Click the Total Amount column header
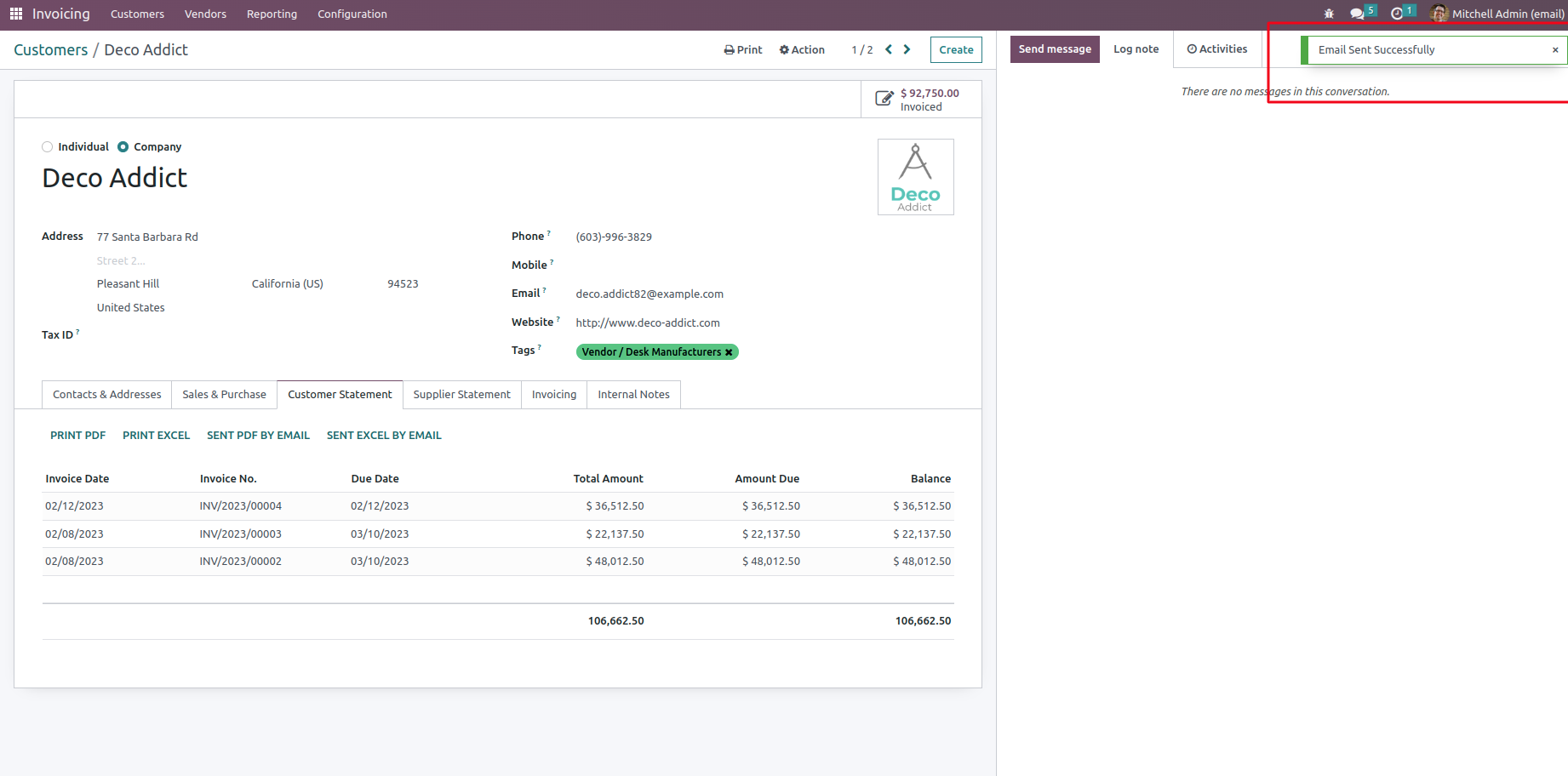Image resolution: width=1568 pixels, height=776 pixels. coord(609,479)
